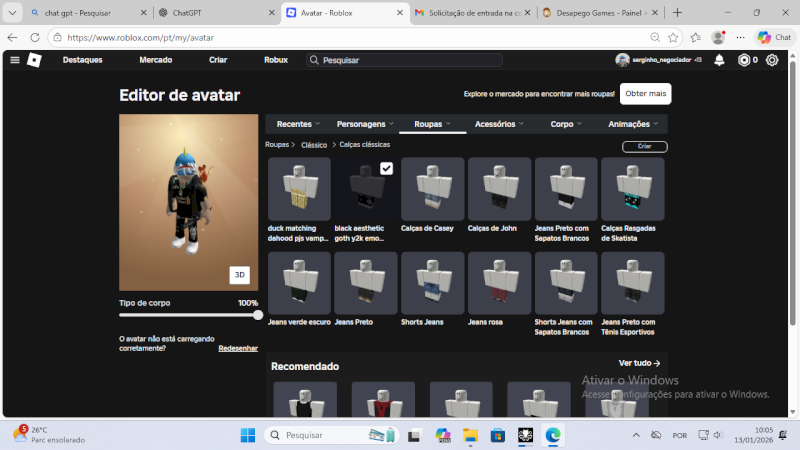Open the Robux balance icon
This screenshot has width=800, height=450.
tap(746, 60)
